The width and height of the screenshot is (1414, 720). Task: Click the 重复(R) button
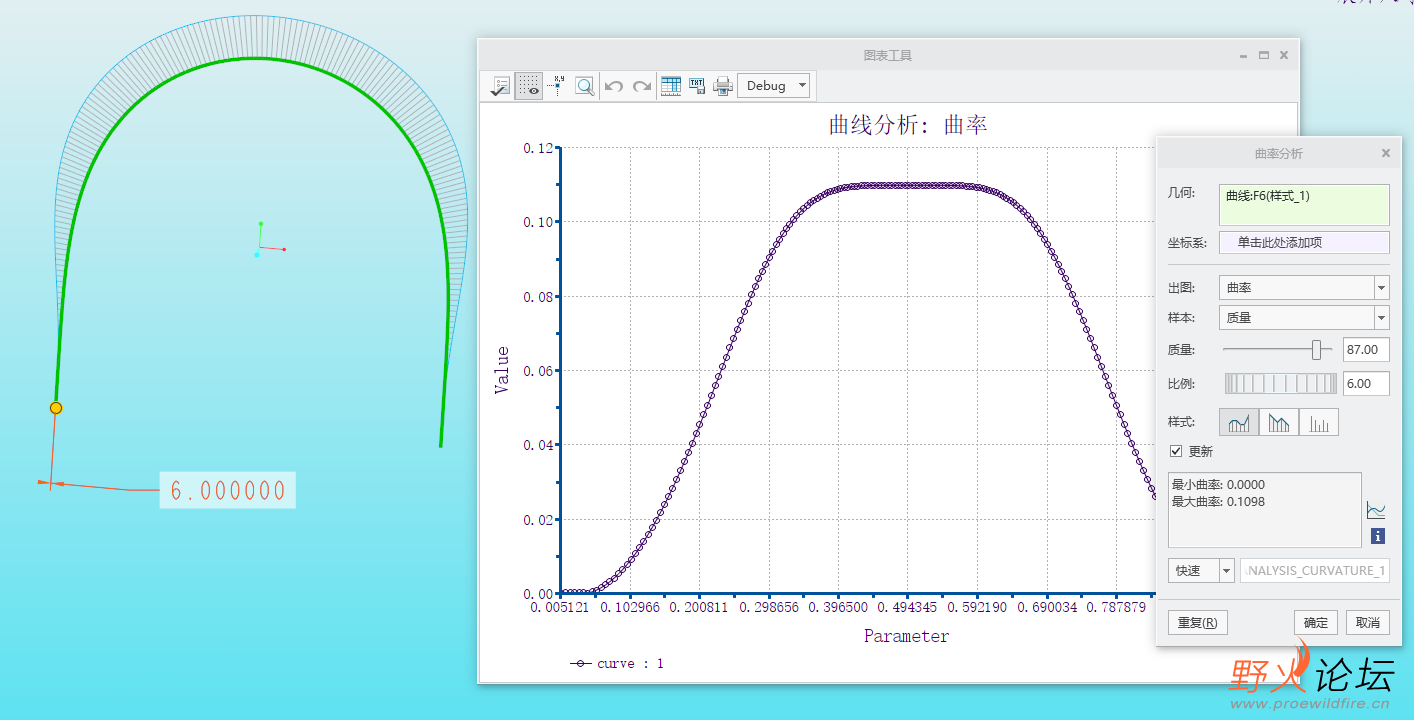coord(1197,622)
